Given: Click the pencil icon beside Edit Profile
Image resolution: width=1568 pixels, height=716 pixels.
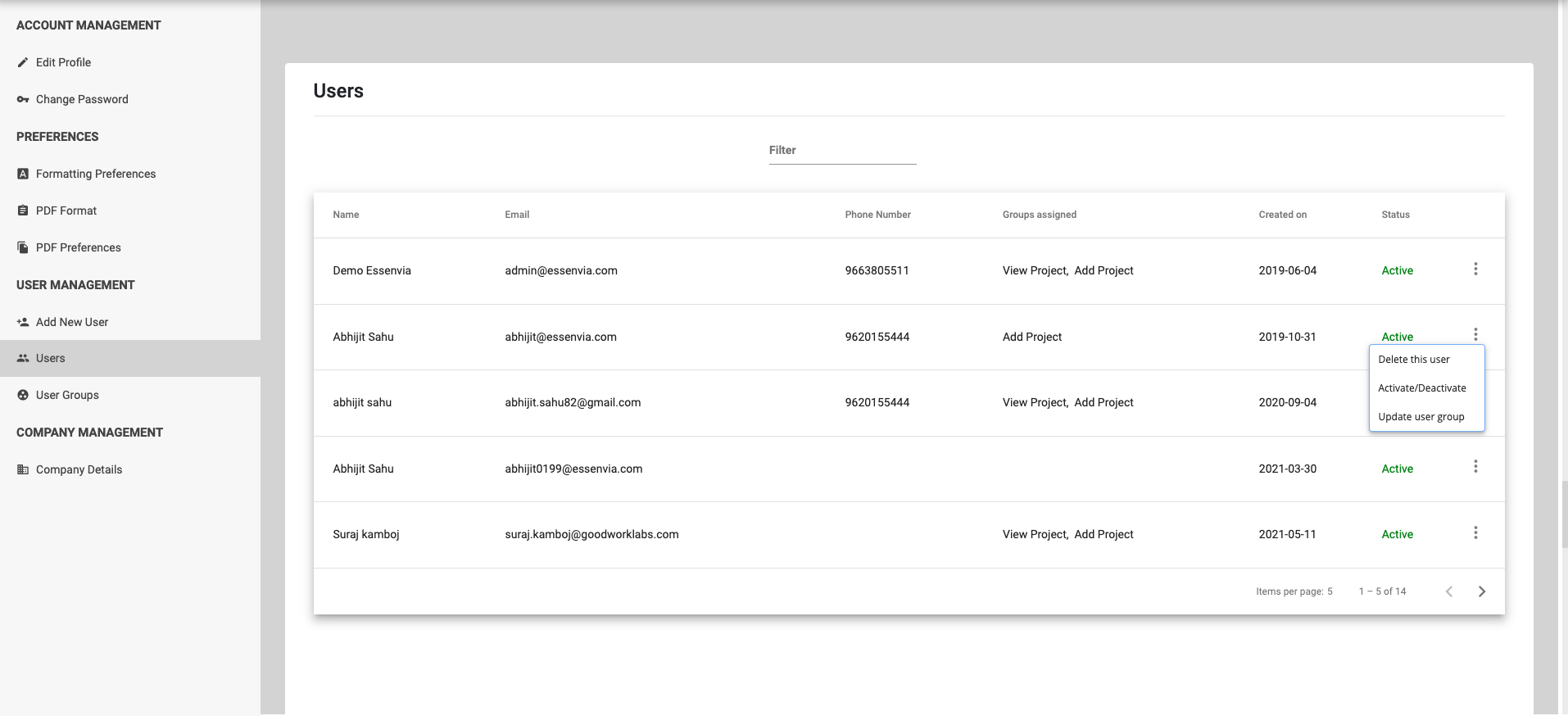Looking at the screenshot, I should click(23, 62).
